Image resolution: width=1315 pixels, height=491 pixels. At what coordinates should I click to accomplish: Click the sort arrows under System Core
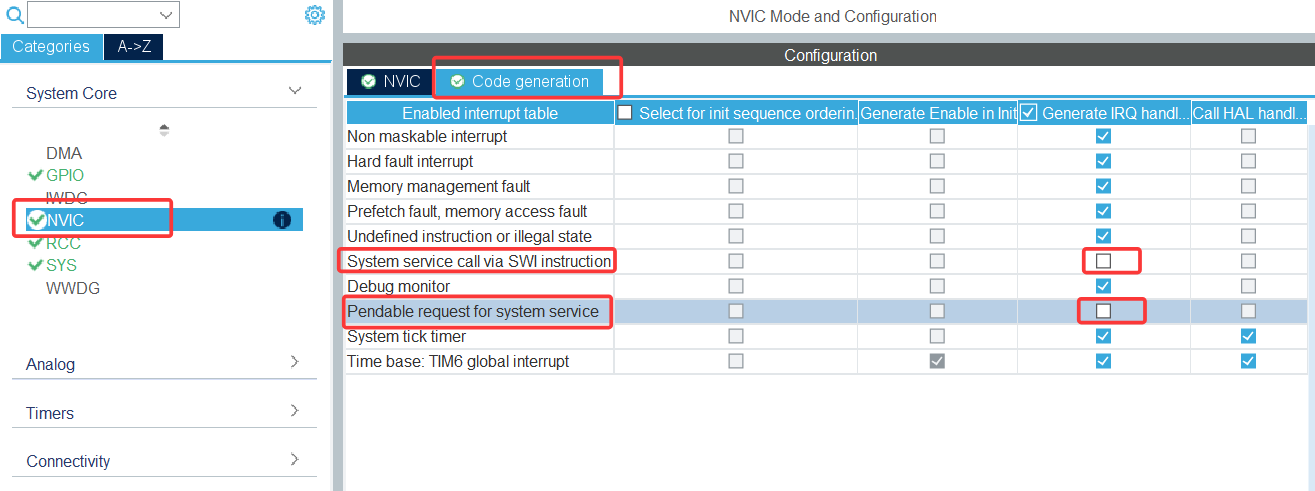[164, 130]
